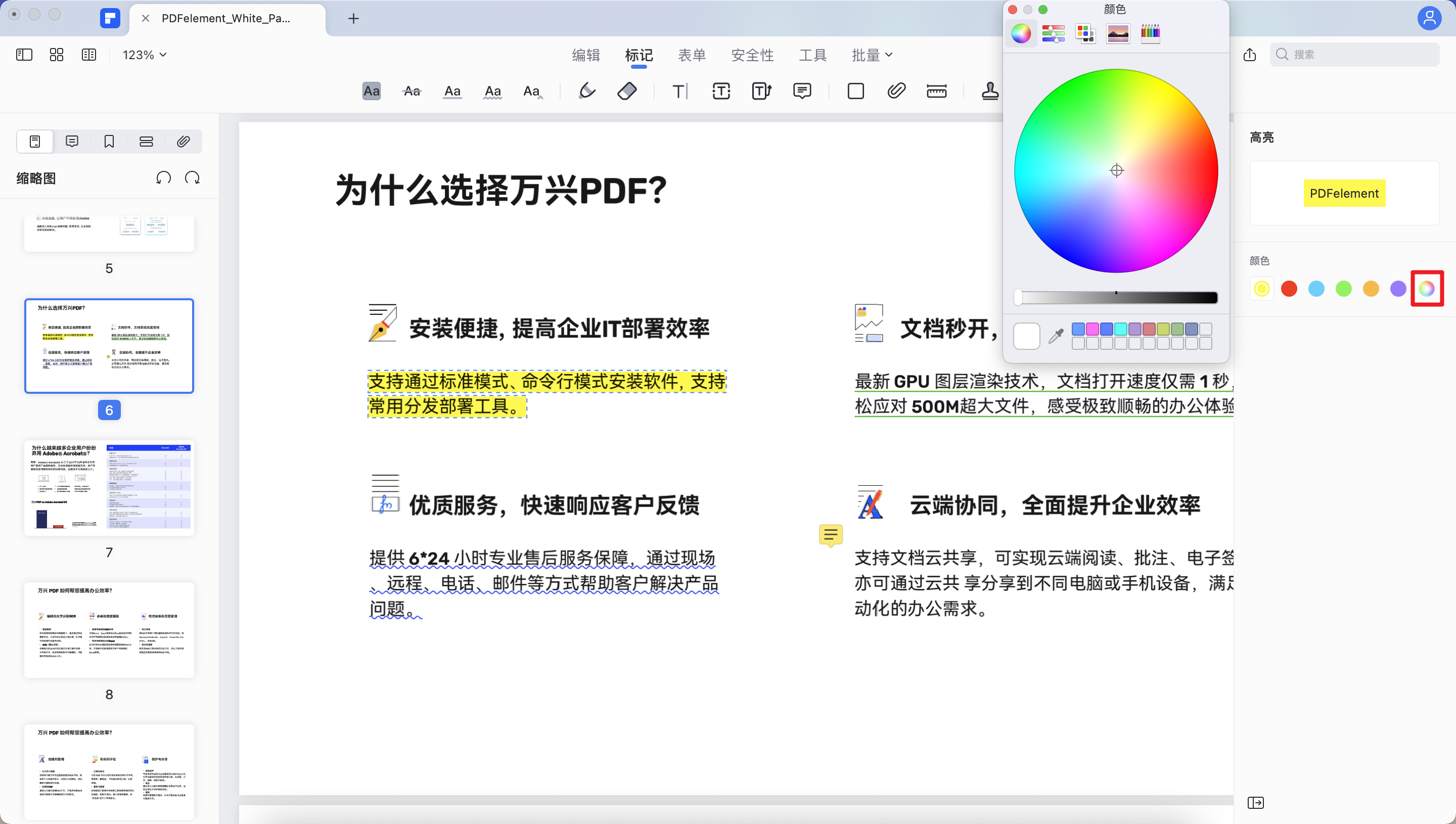The height and width of the screenshot is (824, 1456).
Task: Select the attachment annotation tool in toolbar
Action: click(x=896, y=90)
